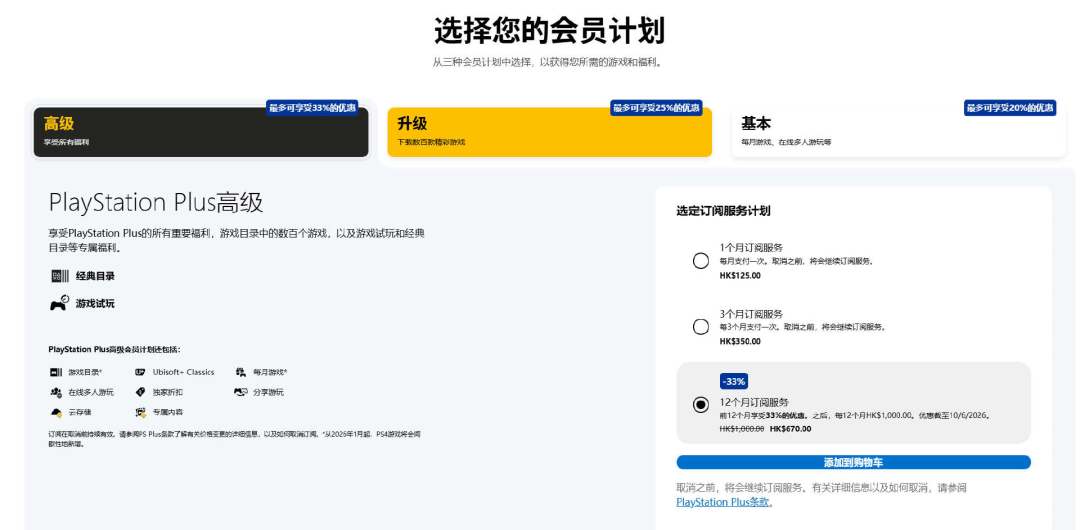Click the 下载数百款精彩游戏 subtitle on 升级 tab
The image size is (1080, 530).
431,143
